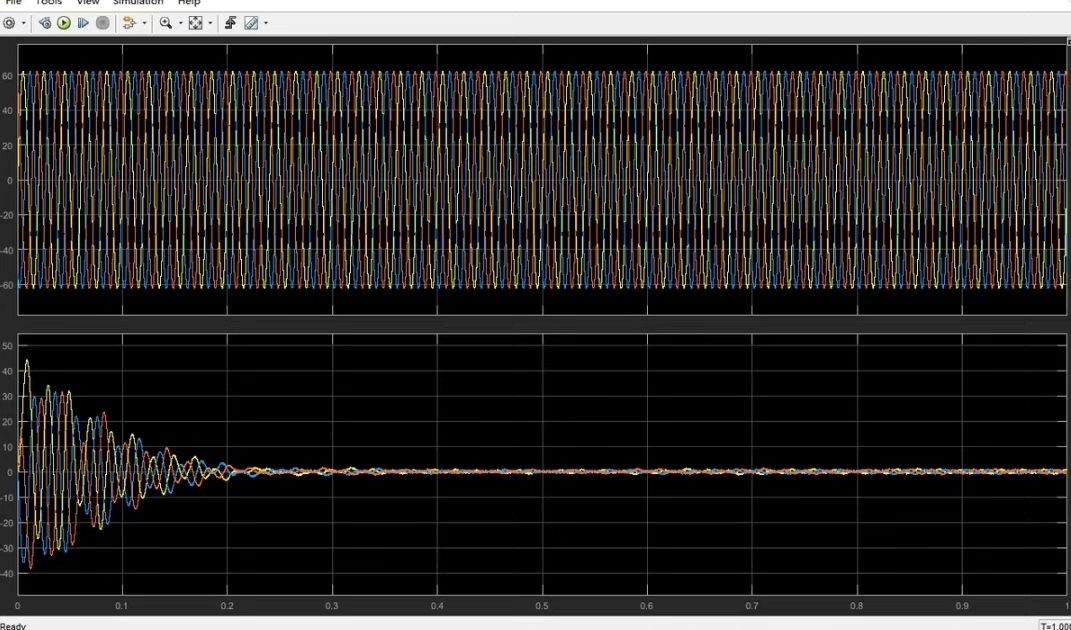Click the 0.9 label on time axis
1071x630 pixels.
[x=962, y=605]
